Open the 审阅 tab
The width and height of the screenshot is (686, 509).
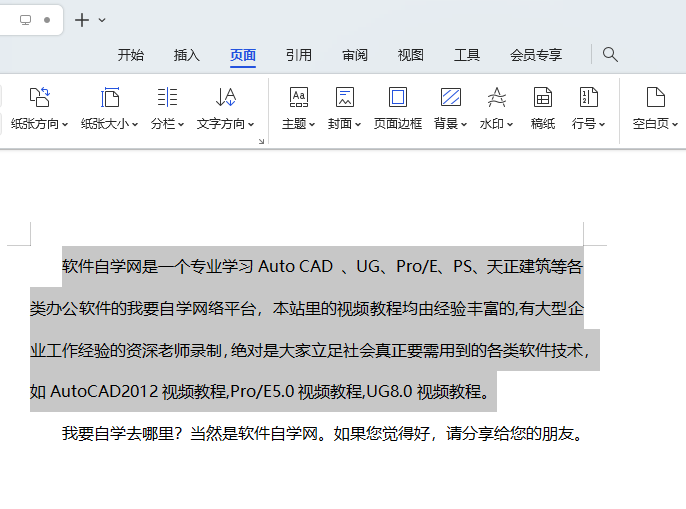tap(355, 55)
